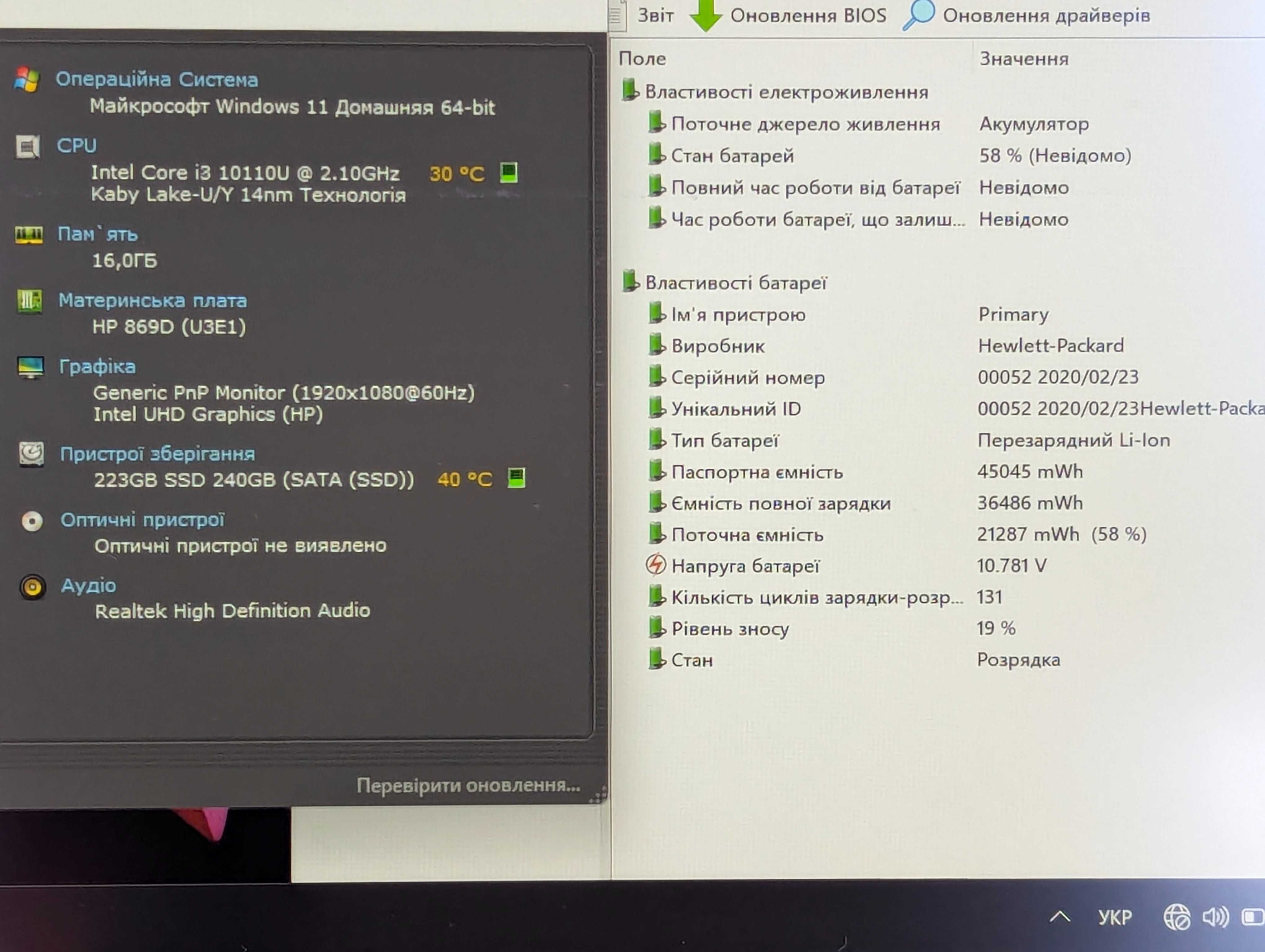This screenshot has height=952, width=1265.
Task: Click the Оновлення драйверів toolbar button
Action: click(x=1027, y=15)
